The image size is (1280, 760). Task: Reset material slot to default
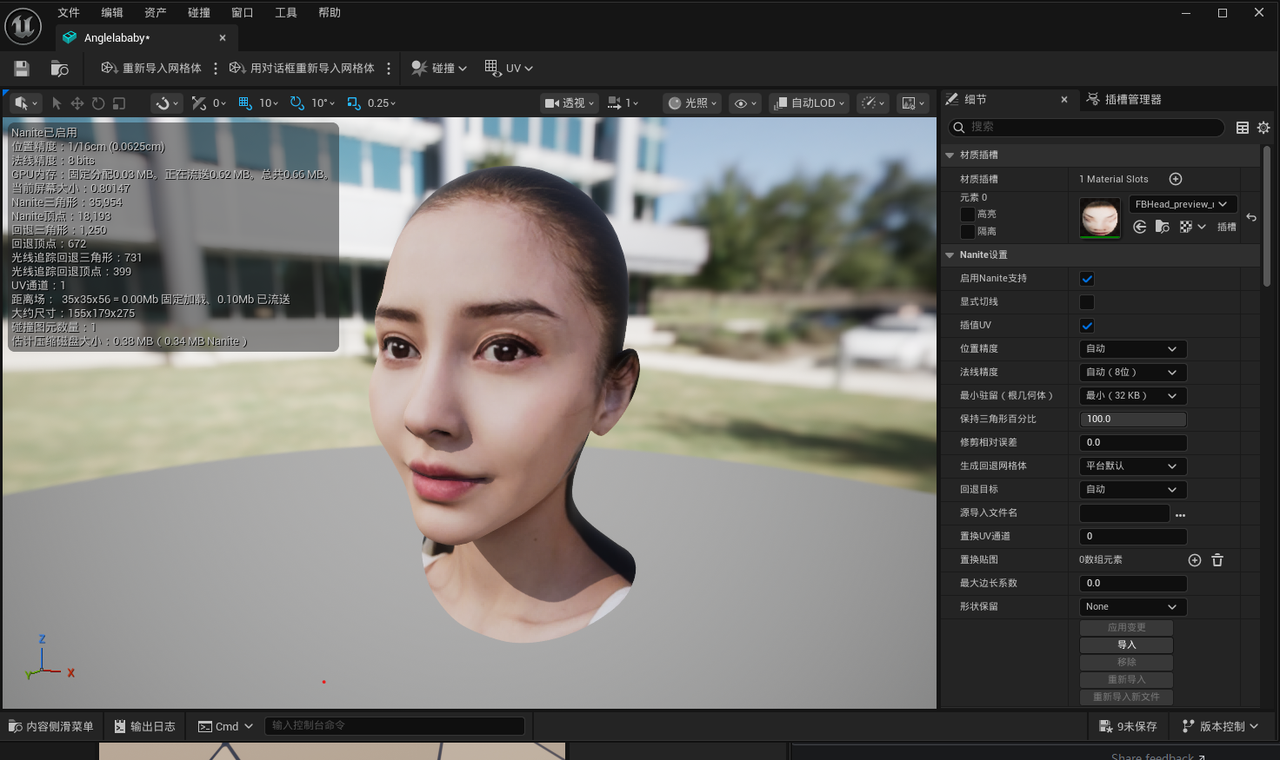[1251, 217]
